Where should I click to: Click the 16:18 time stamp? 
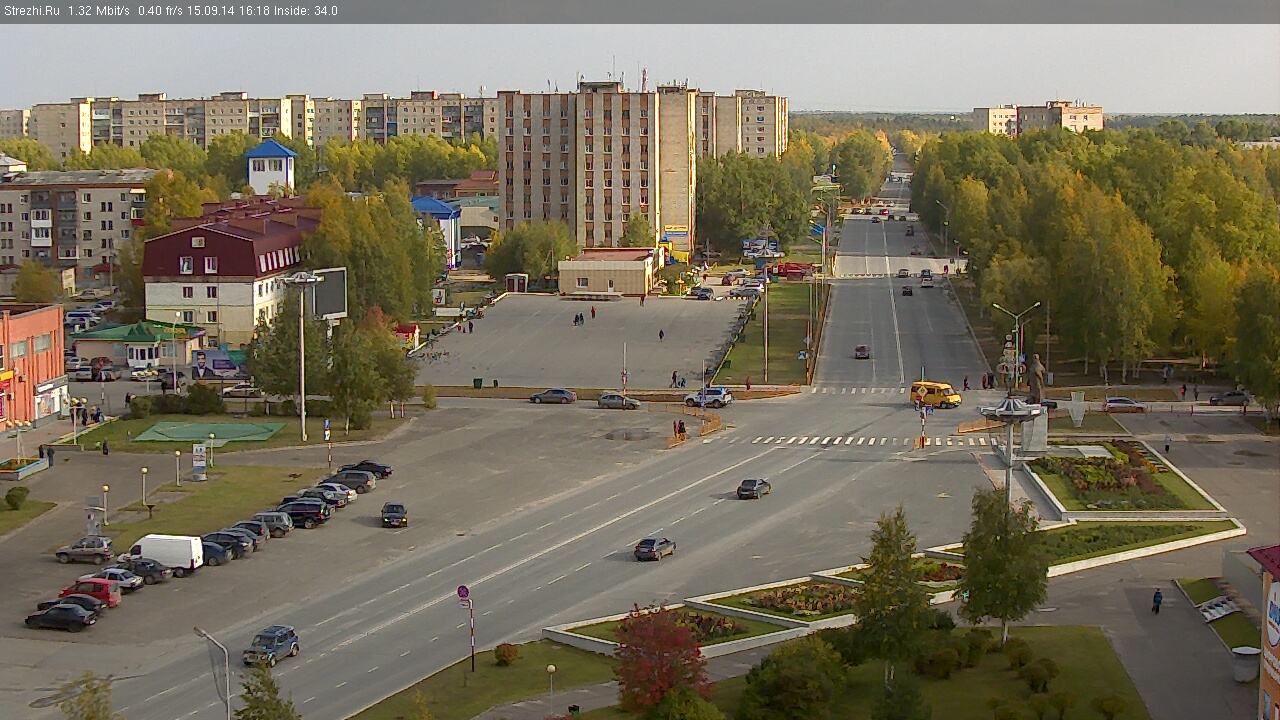click(255, 11)
